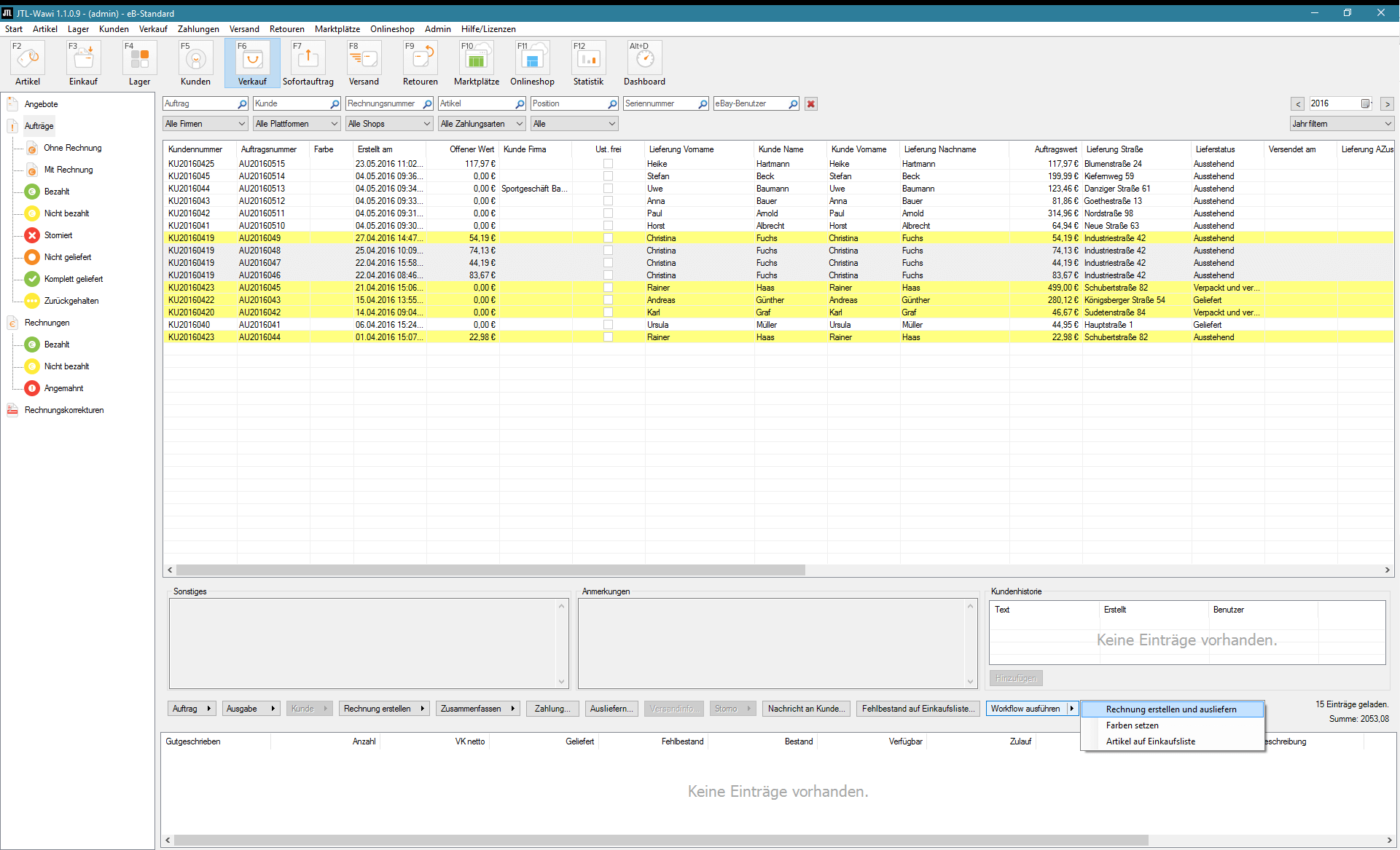Open Kunden via the F5 toolbar icon
This screenshot has width=1400, height=850.
195,62
